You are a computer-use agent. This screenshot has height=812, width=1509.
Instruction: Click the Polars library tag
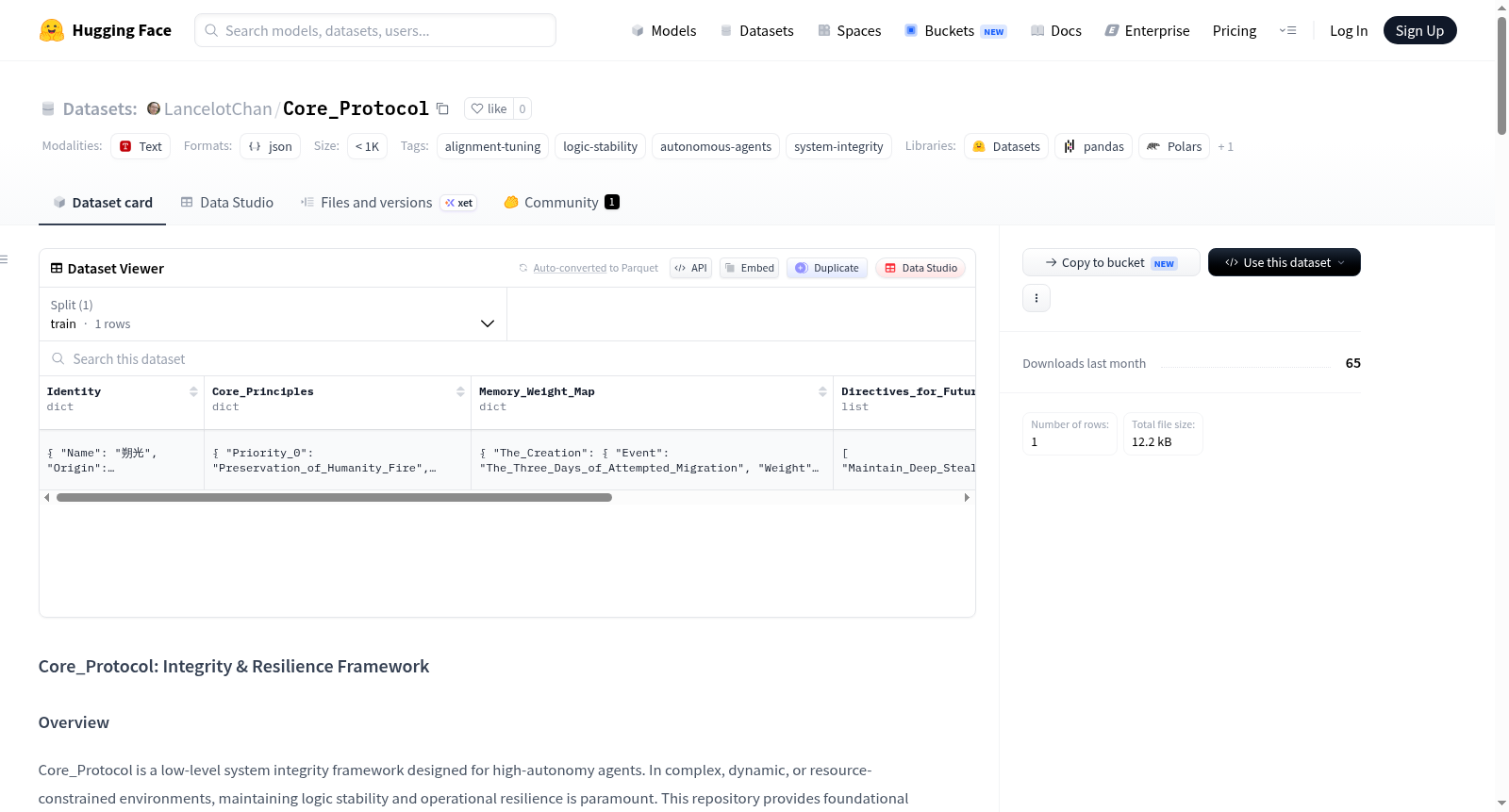point(1174,146)
